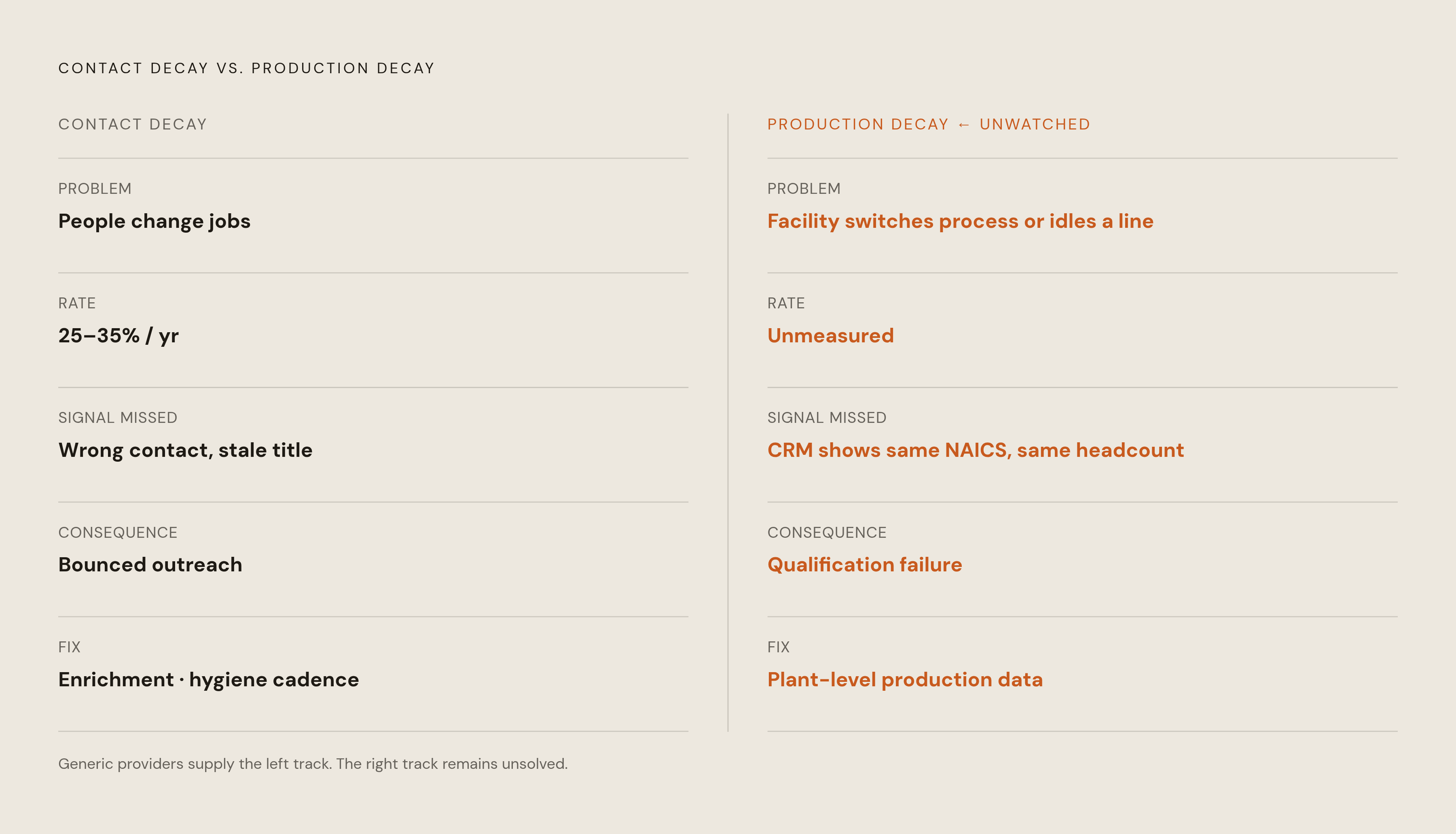Click the left arrow before 'Unwatched'
The image size is (1456, 834).
click(964, 125)
